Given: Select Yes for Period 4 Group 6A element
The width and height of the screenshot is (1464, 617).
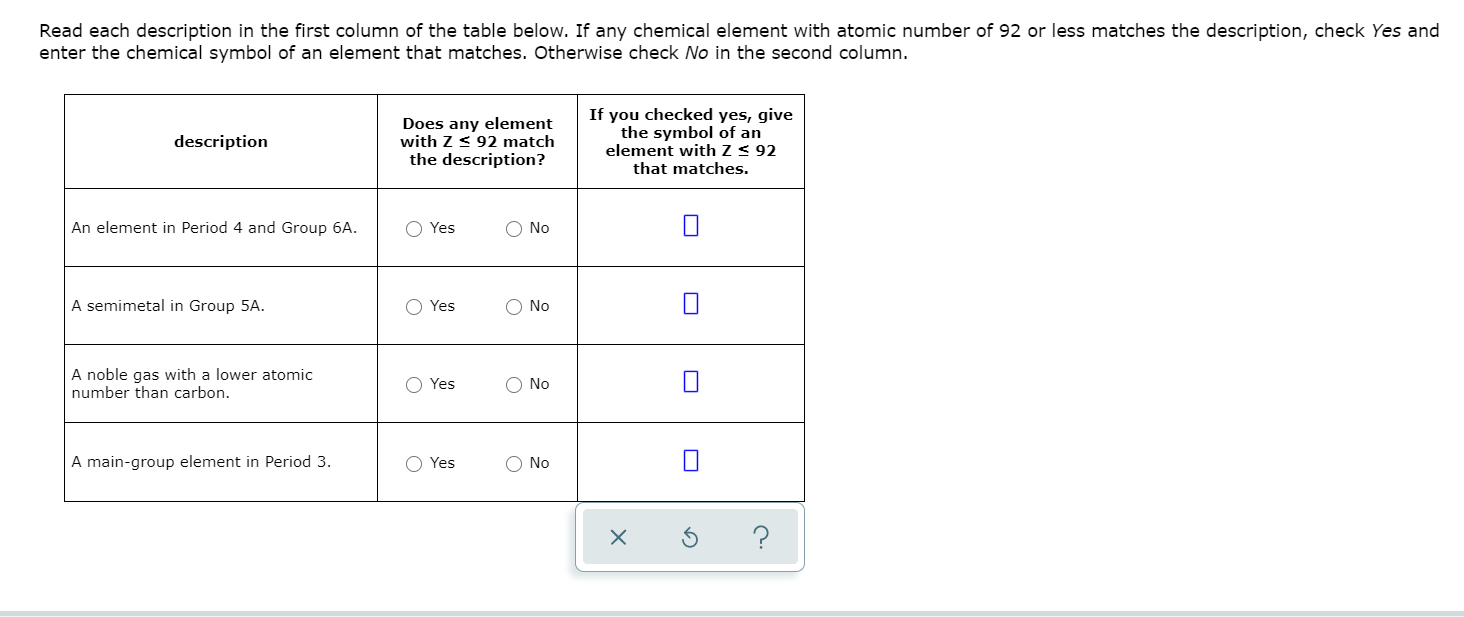Looking at the screenshot, I should [x=412, y=228].
